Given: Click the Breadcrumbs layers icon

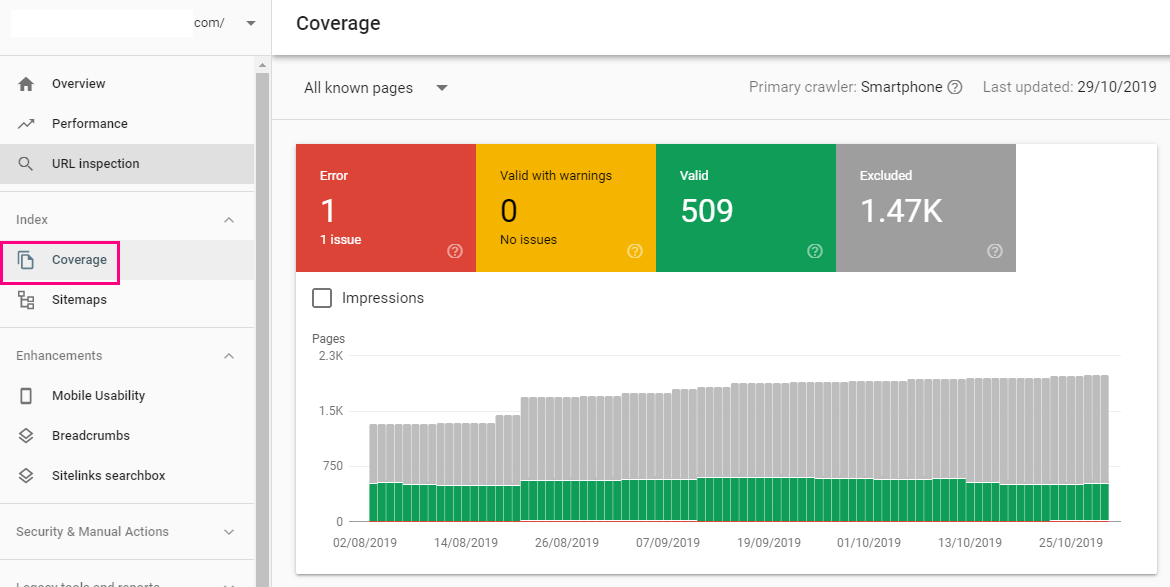Looking at the screenshot, I should coord(26,436).
